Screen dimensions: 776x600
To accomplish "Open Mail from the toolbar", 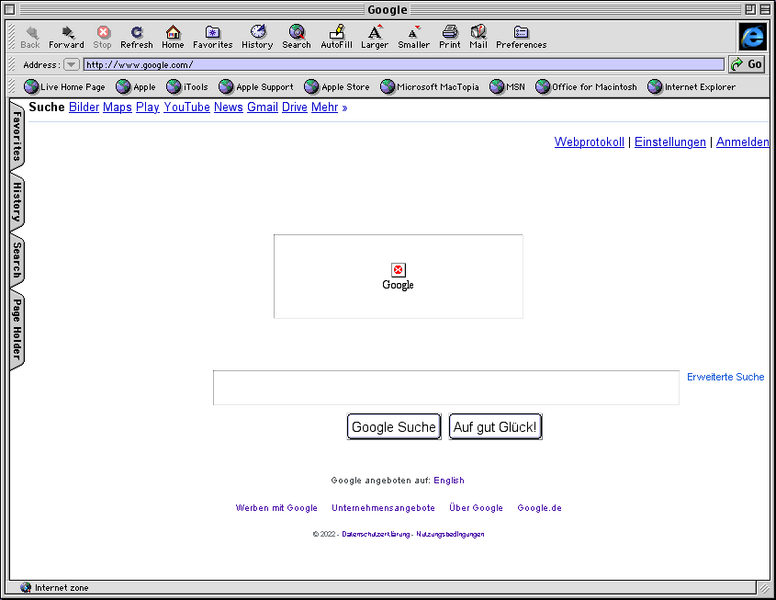I will click(479, 37).
